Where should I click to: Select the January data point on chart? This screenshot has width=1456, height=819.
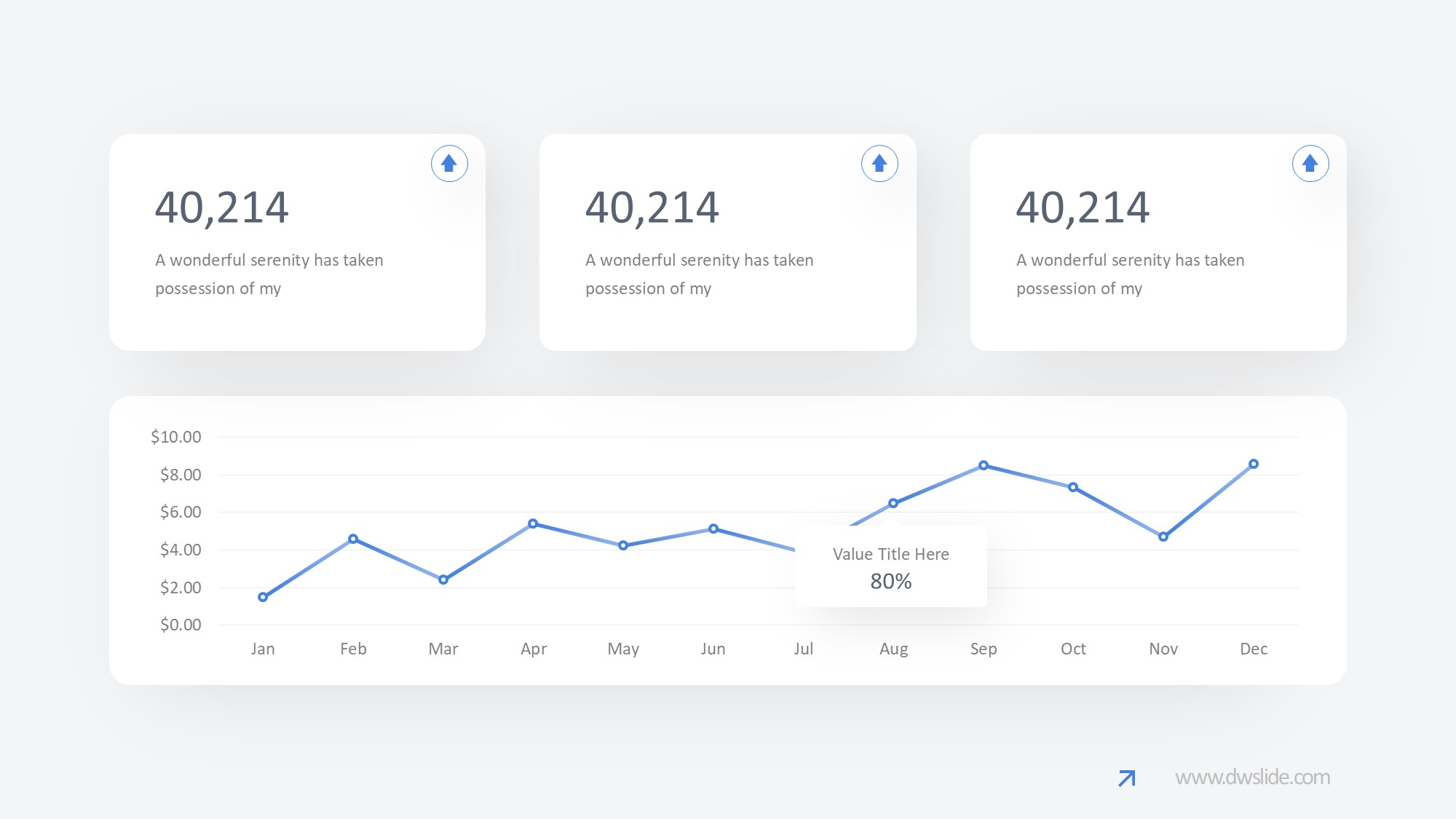click(x=263, y=597)
